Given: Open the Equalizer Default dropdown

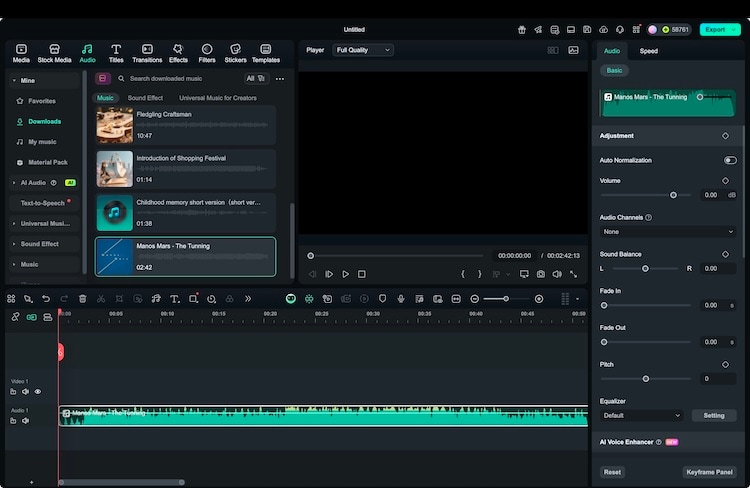Looking at the screenshot, I should point(641,415).
